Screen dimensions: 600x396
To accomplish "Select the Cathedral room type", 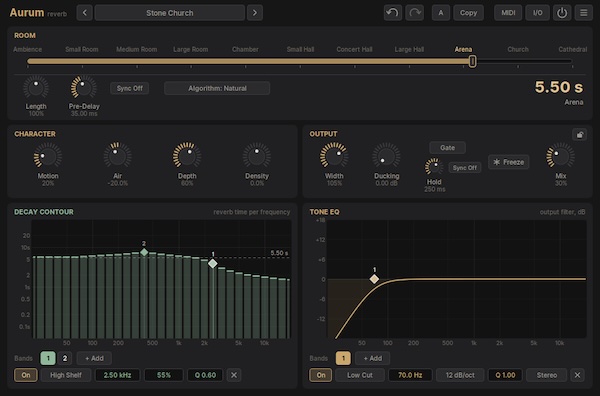I will [572, 49].
